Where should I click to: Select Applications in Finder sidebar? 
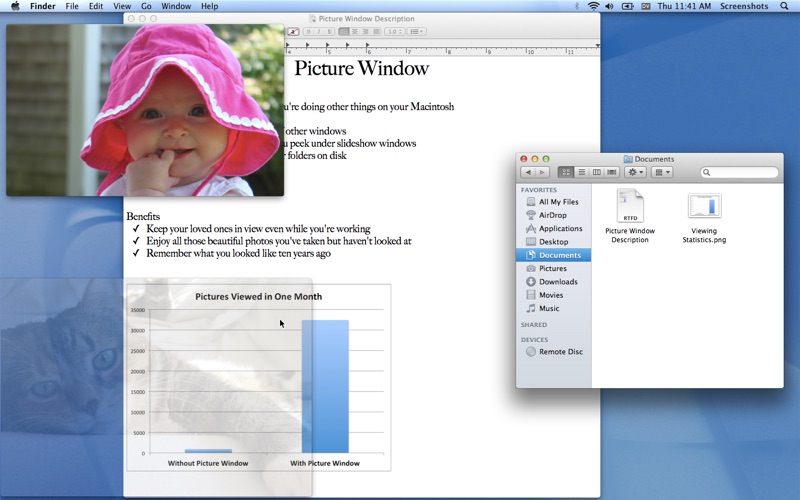pyautogui.click(x=554, y=229)
